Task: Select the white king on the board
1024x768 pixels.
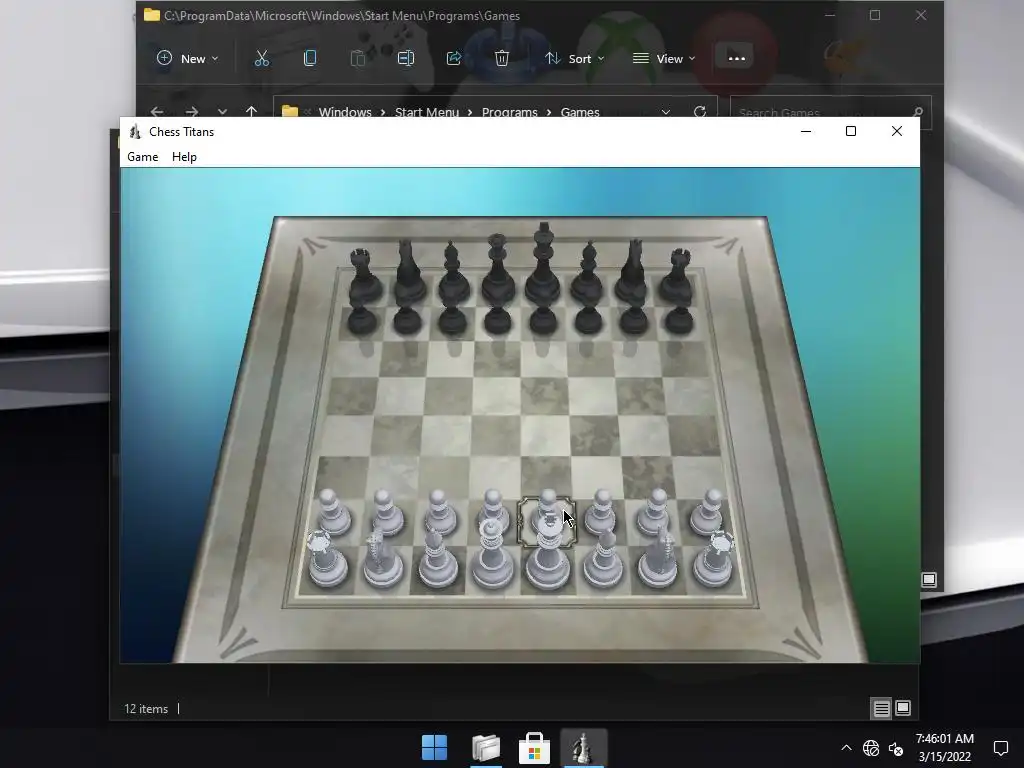Action: tap(547, 562)
